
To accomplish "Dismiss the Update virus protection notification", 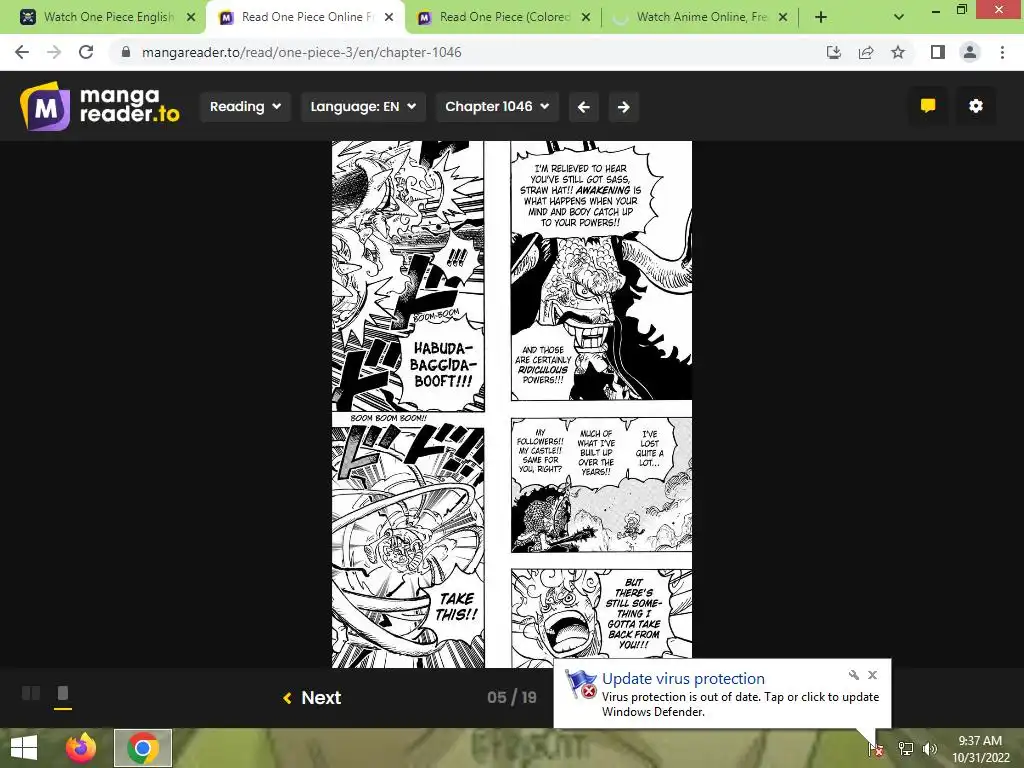I will pos(872,675).
